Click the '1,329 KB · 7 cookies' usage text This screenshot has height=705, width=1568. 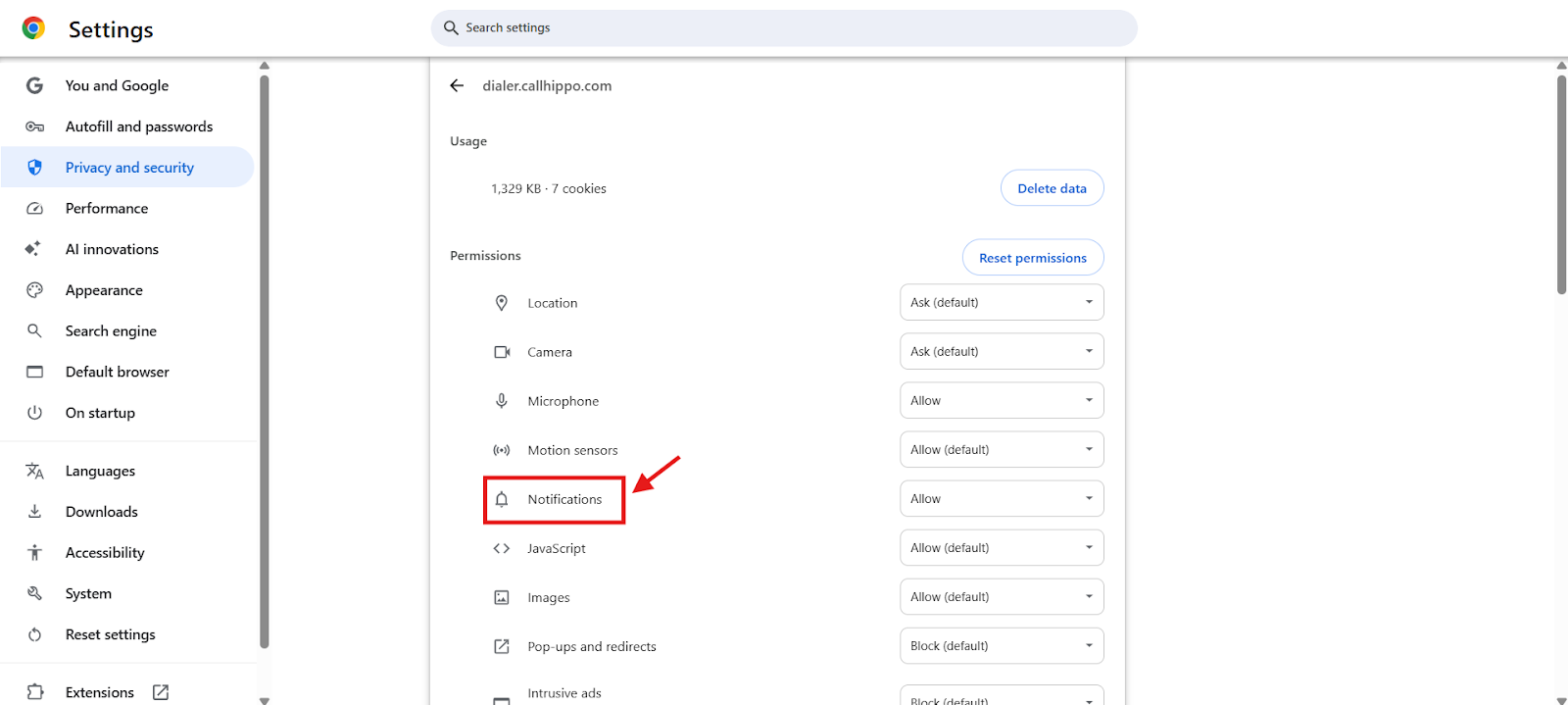click(549, 188)
